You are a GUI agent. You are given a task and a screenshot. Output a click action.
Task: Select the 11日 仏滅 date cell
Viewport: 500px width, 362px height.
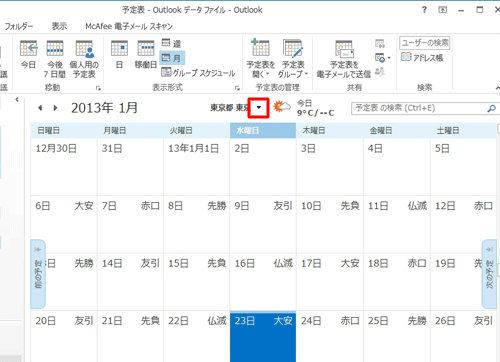pos(397,224)
